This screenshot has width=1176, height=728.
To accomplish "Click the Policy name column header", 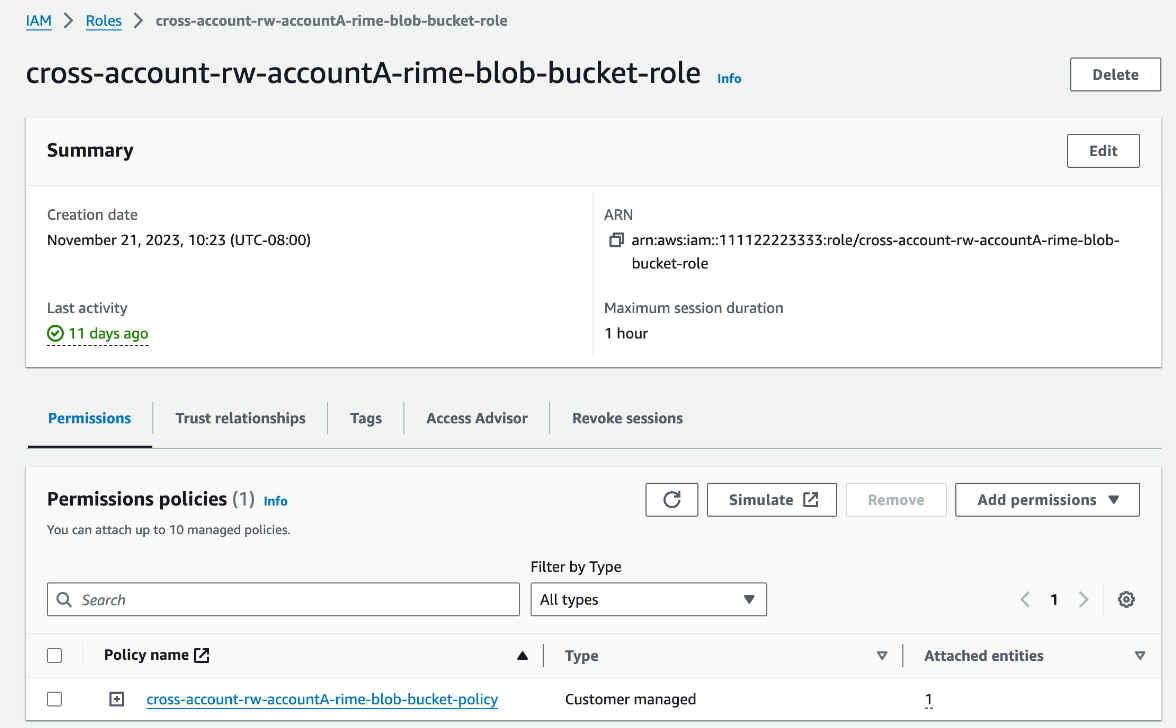I will 146,655.
